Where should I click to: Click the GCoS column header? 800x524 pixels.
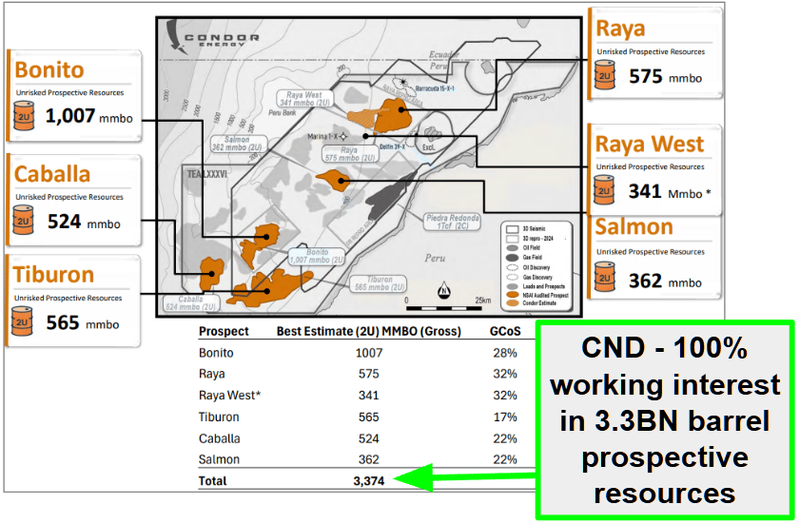[505, 332]
